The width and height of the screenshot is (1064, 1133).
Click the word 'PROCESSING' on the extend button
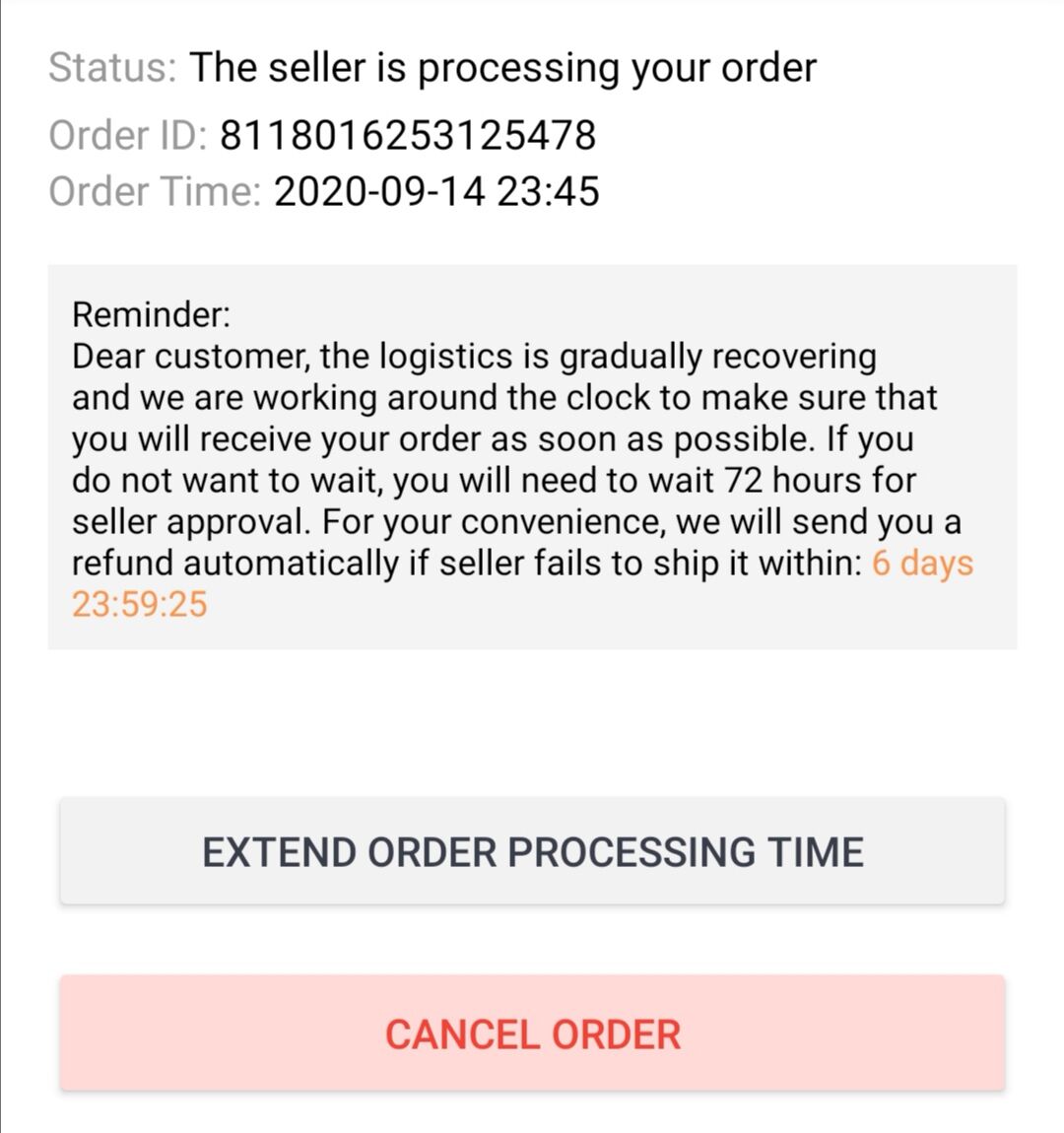(631, 852)
